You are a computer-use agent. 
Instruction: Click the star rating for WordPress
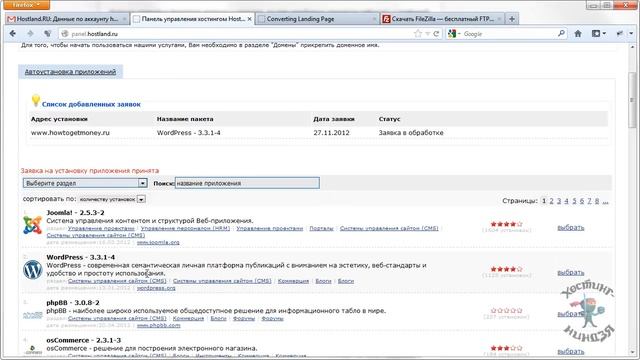[506, 269]
